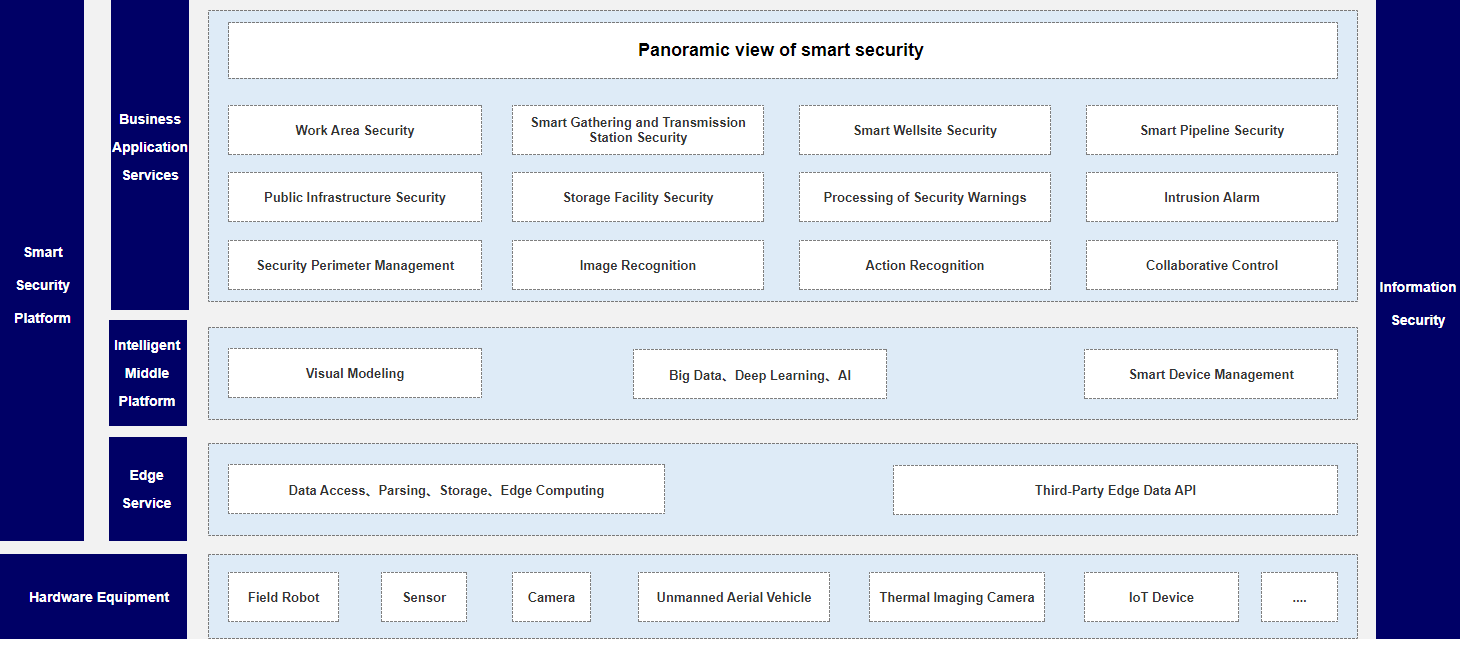The height and width of the screenshot is (645, 1462).
Task: Select the Visual Modeling box
Action: 354,373
